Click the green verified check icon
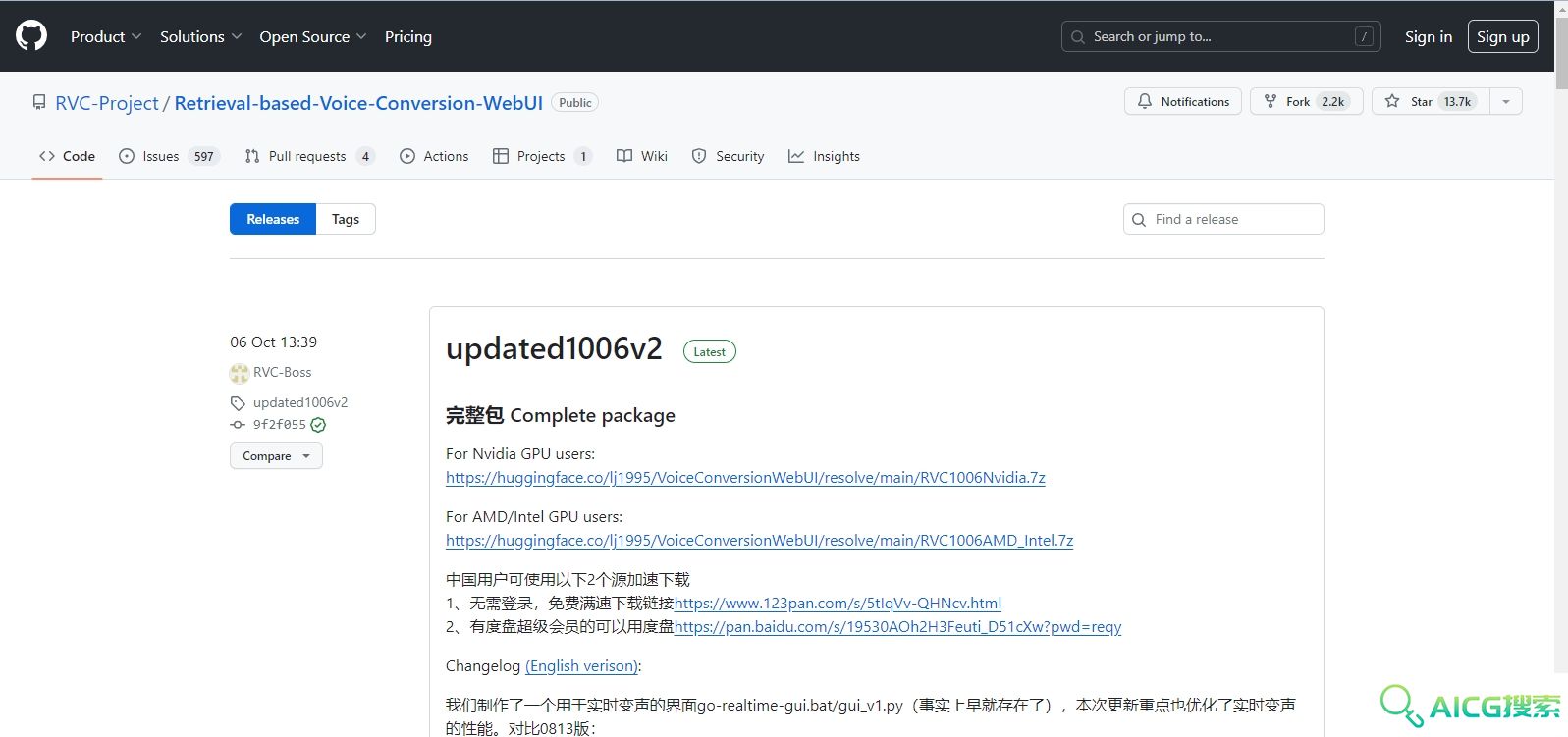 point(318,425)
